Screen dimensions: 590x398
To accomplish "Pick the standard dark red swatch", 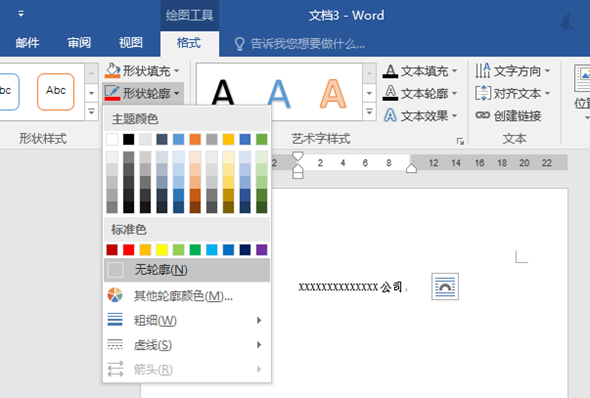I will 112,250.
